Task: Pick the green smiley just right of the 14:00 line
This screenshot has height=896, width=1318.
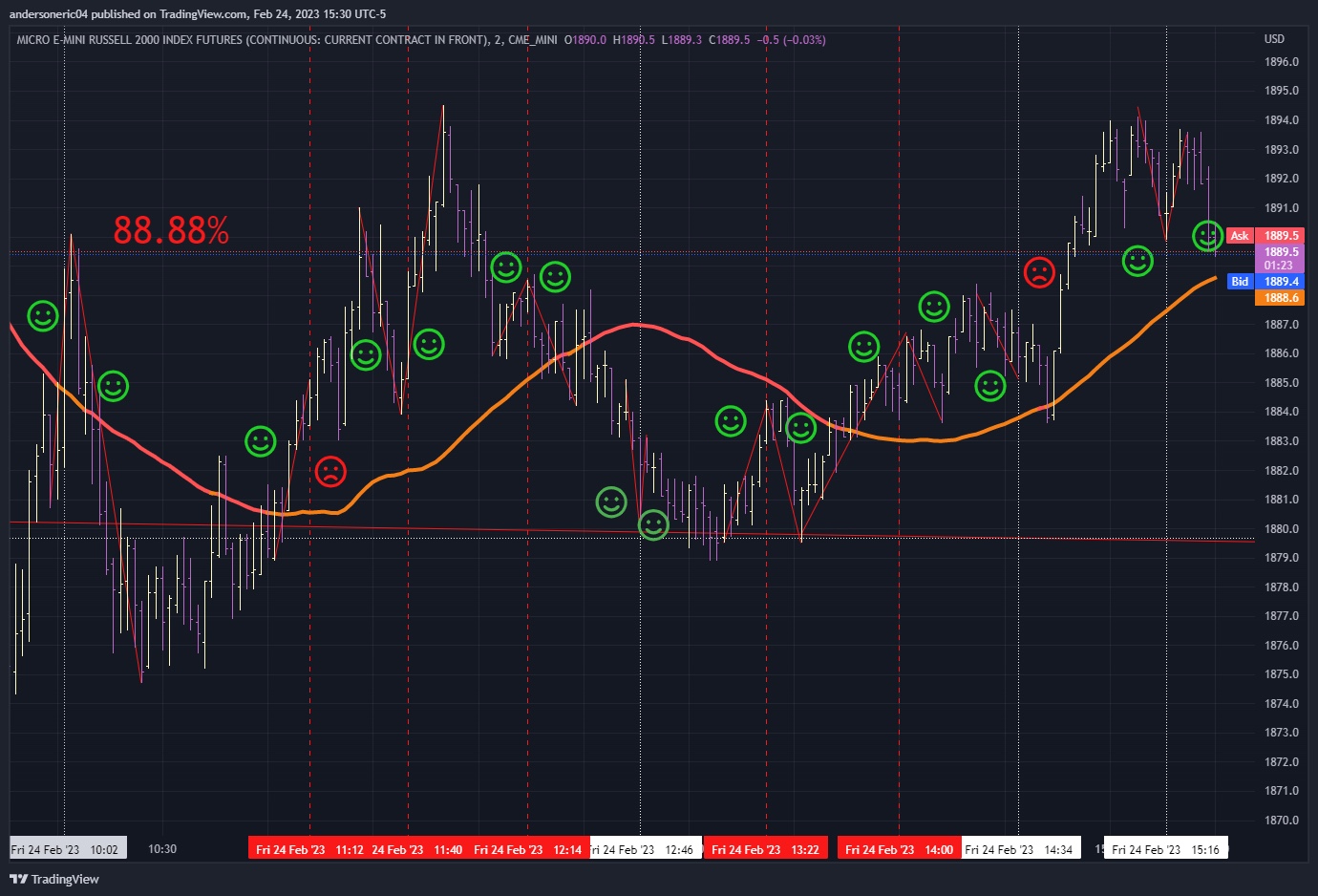Action: coord(934,307)
